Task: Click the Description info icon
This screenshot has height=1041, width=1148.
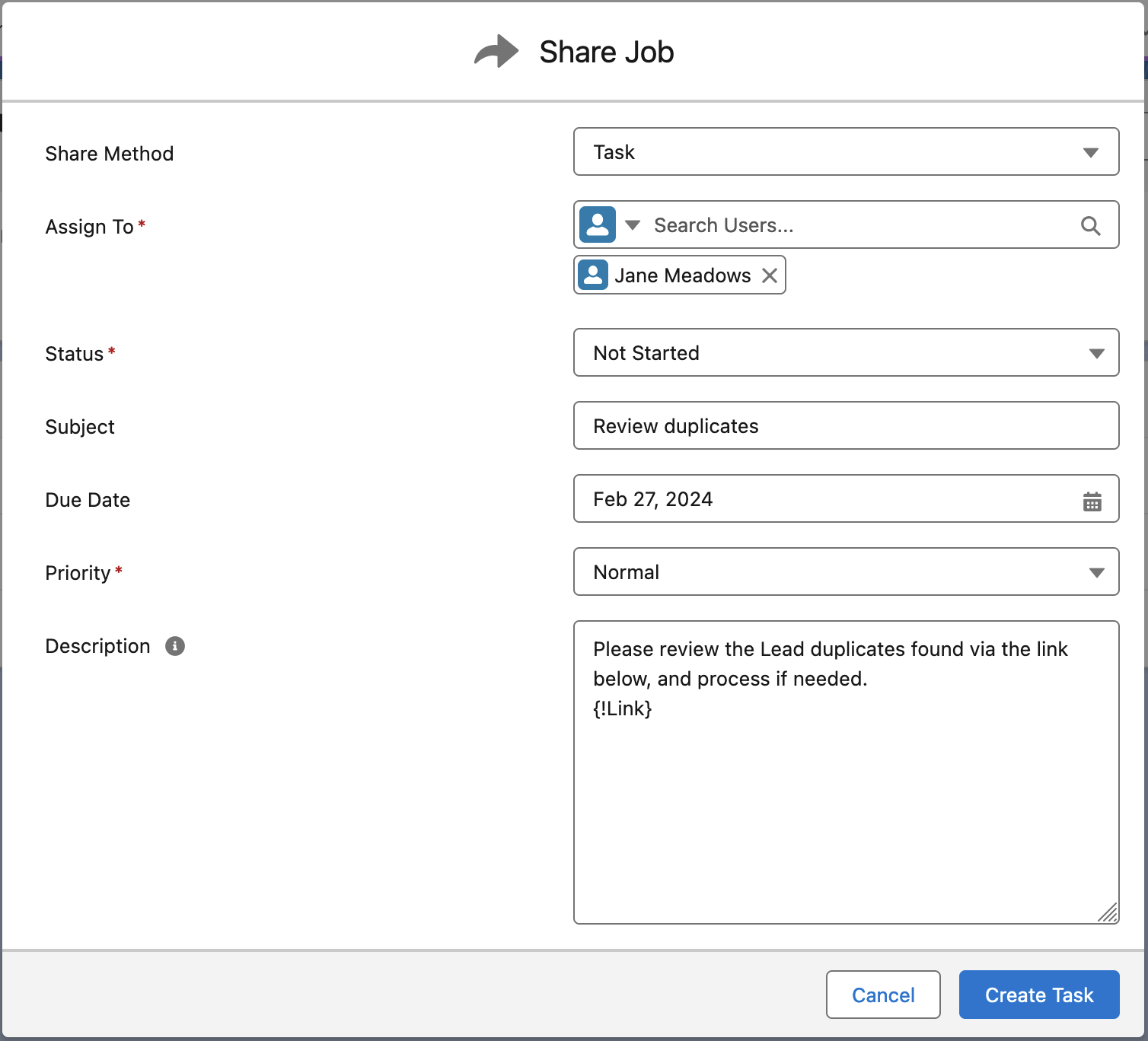Action: click(x=175, y=646)
